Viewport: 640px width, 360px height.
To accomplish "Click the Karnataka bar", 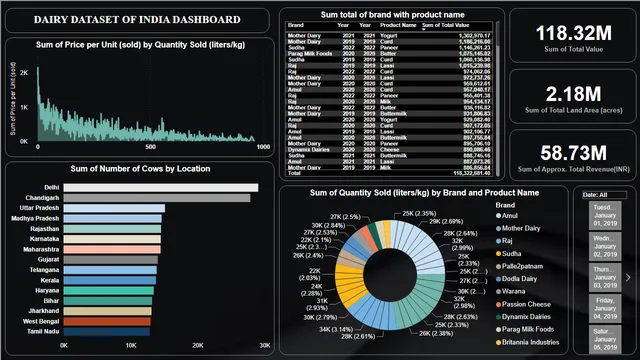I will [x=112, y=239].
